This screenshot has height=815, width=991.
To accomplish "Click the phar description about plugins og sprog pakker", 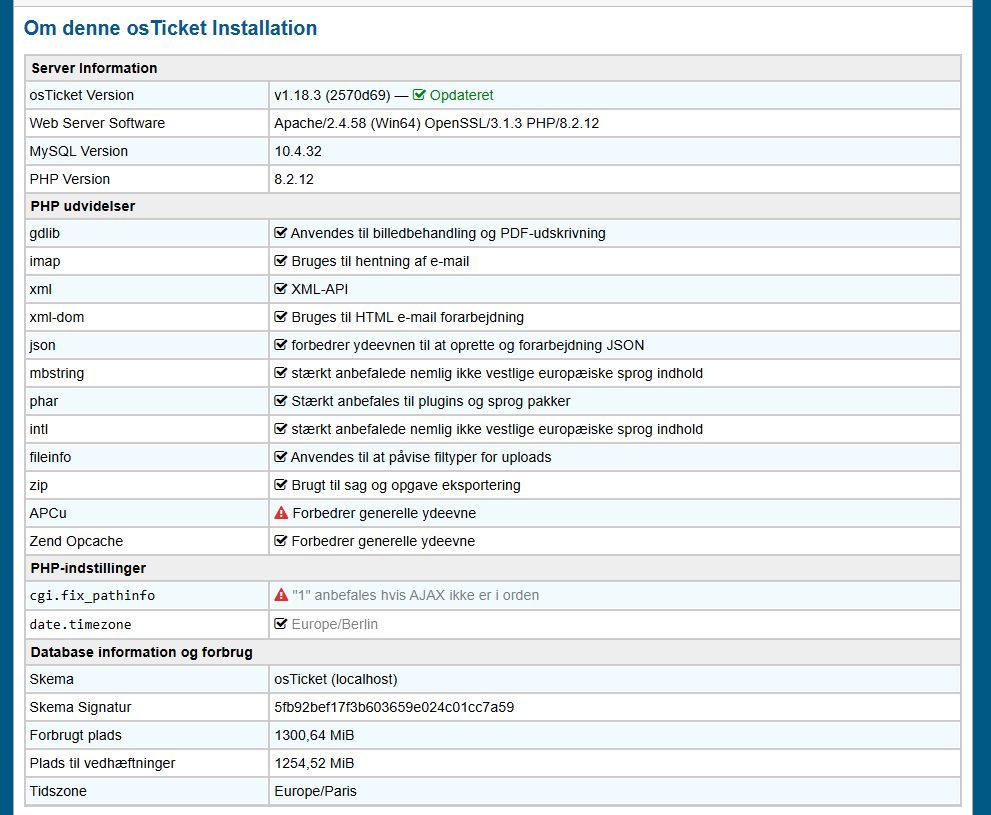I will coord(431,401).
